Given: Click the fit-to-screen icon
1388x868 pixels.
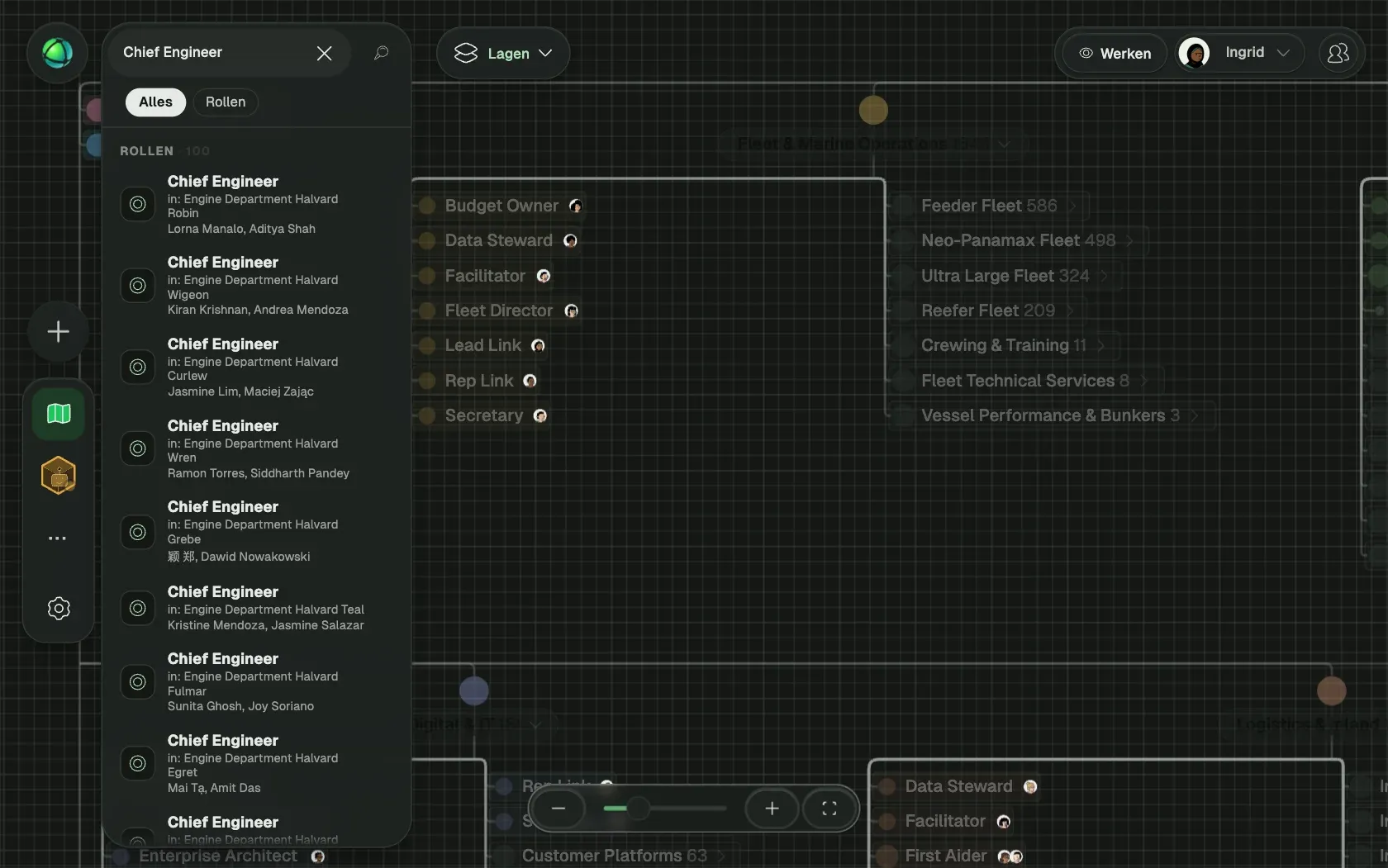Looking at the screenshot, I should coord(829,809).
